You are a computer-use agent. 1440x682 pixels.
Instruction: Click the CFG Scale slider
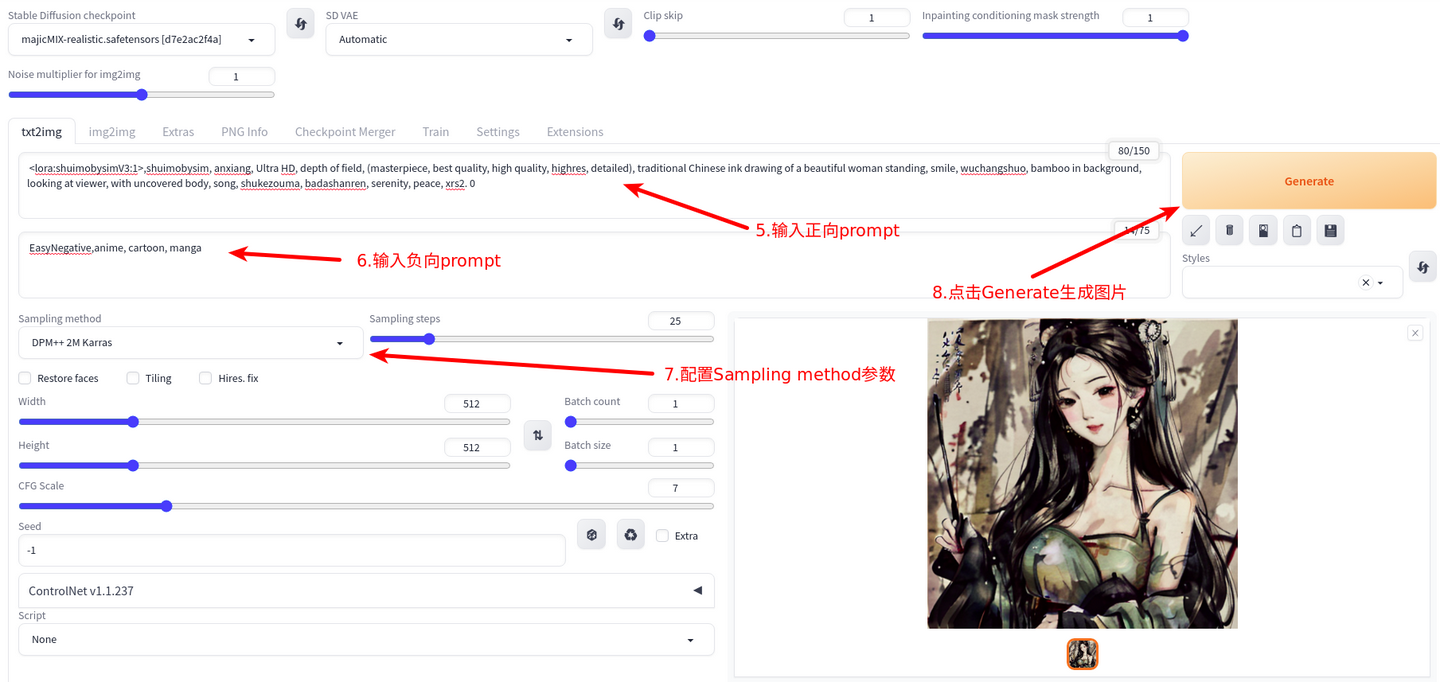point(366,506)
